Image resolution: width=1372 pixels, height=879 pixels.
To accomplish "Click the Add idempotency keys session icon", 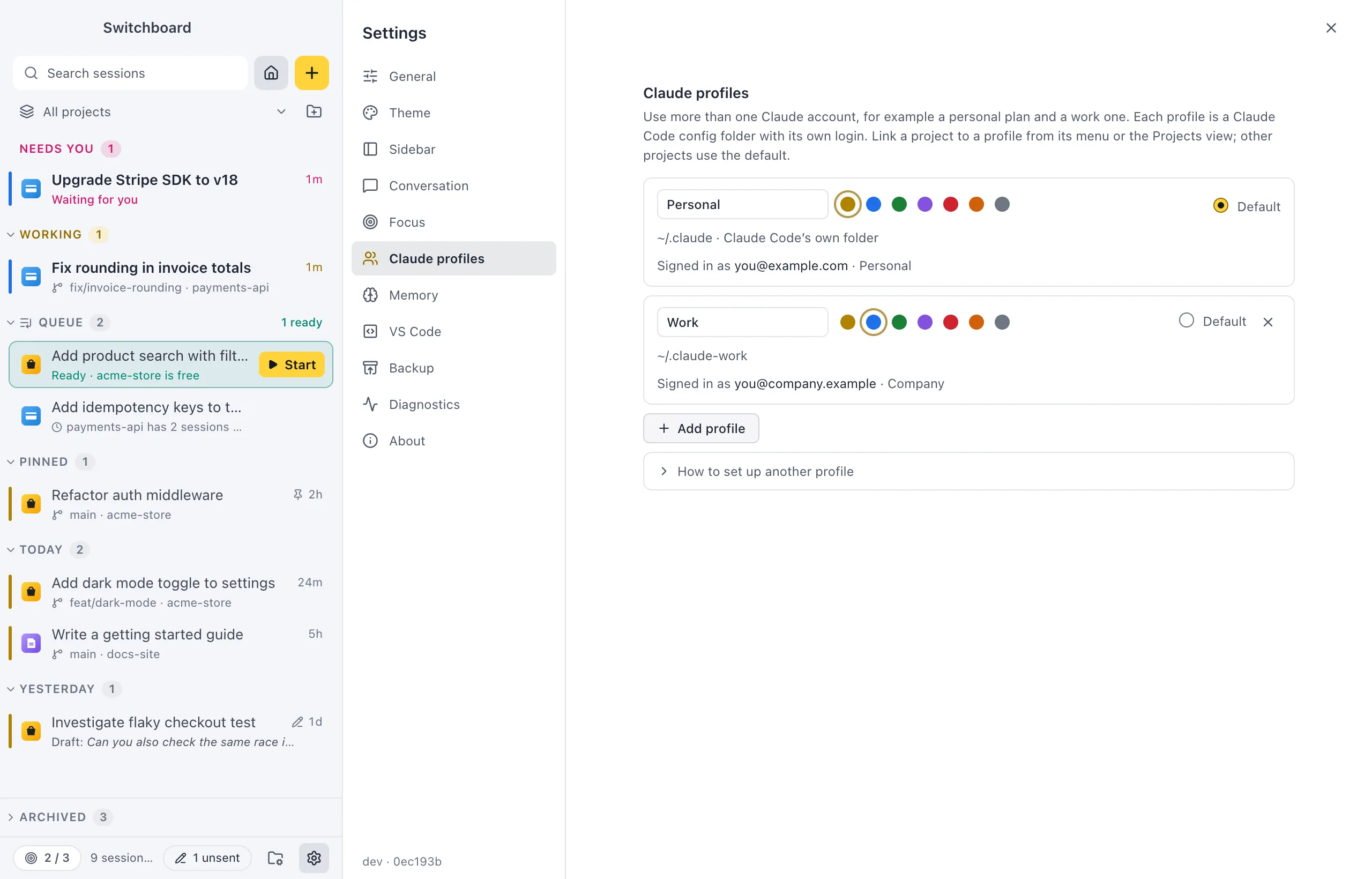I will [x=31, y=416].
